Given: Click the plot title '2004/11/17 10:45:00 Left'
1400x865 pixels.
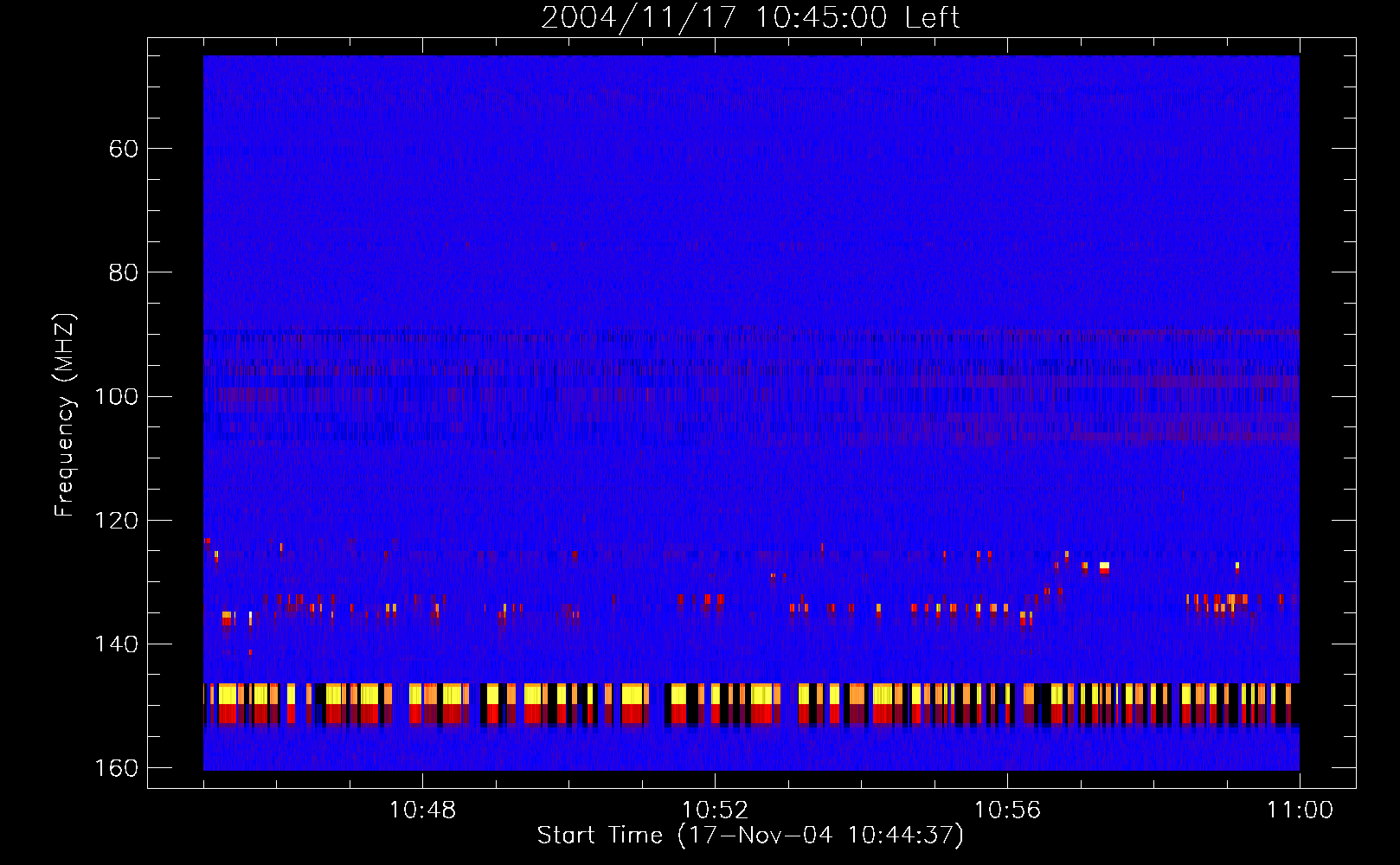Looking at the screenshot, I should [x=750, y=17].
